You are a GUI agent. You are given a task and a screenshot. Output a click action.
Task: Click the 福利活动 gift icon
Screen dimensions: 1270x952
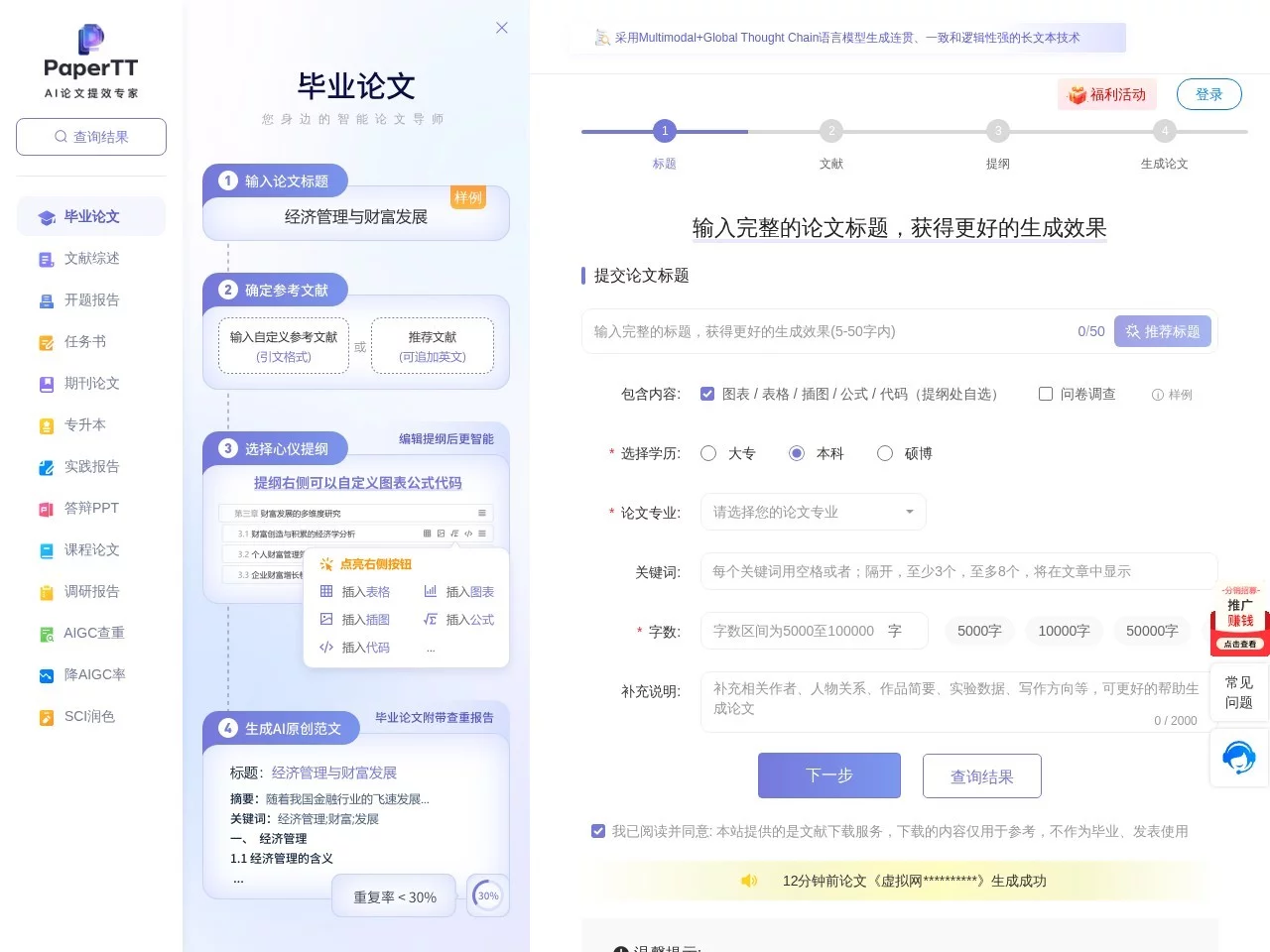click(1077, 95)
